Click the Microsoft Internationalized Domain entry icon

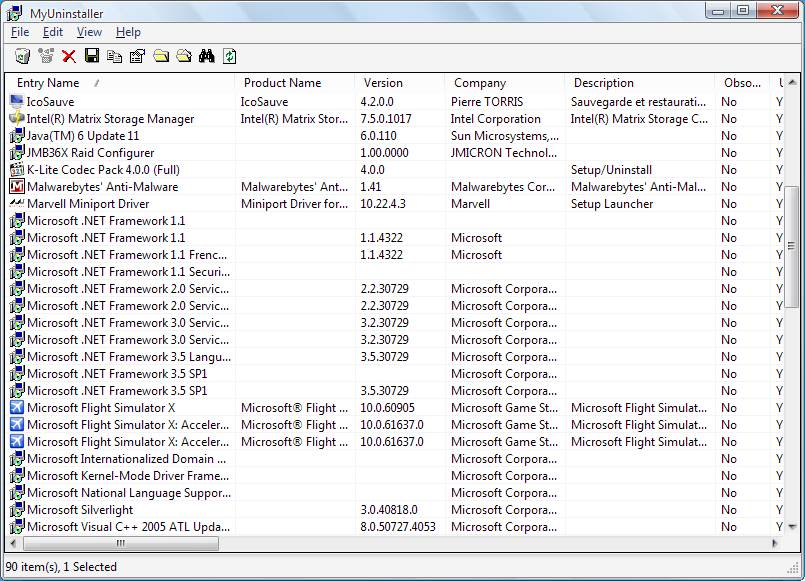pyautogui.click(x=17, y=458)
